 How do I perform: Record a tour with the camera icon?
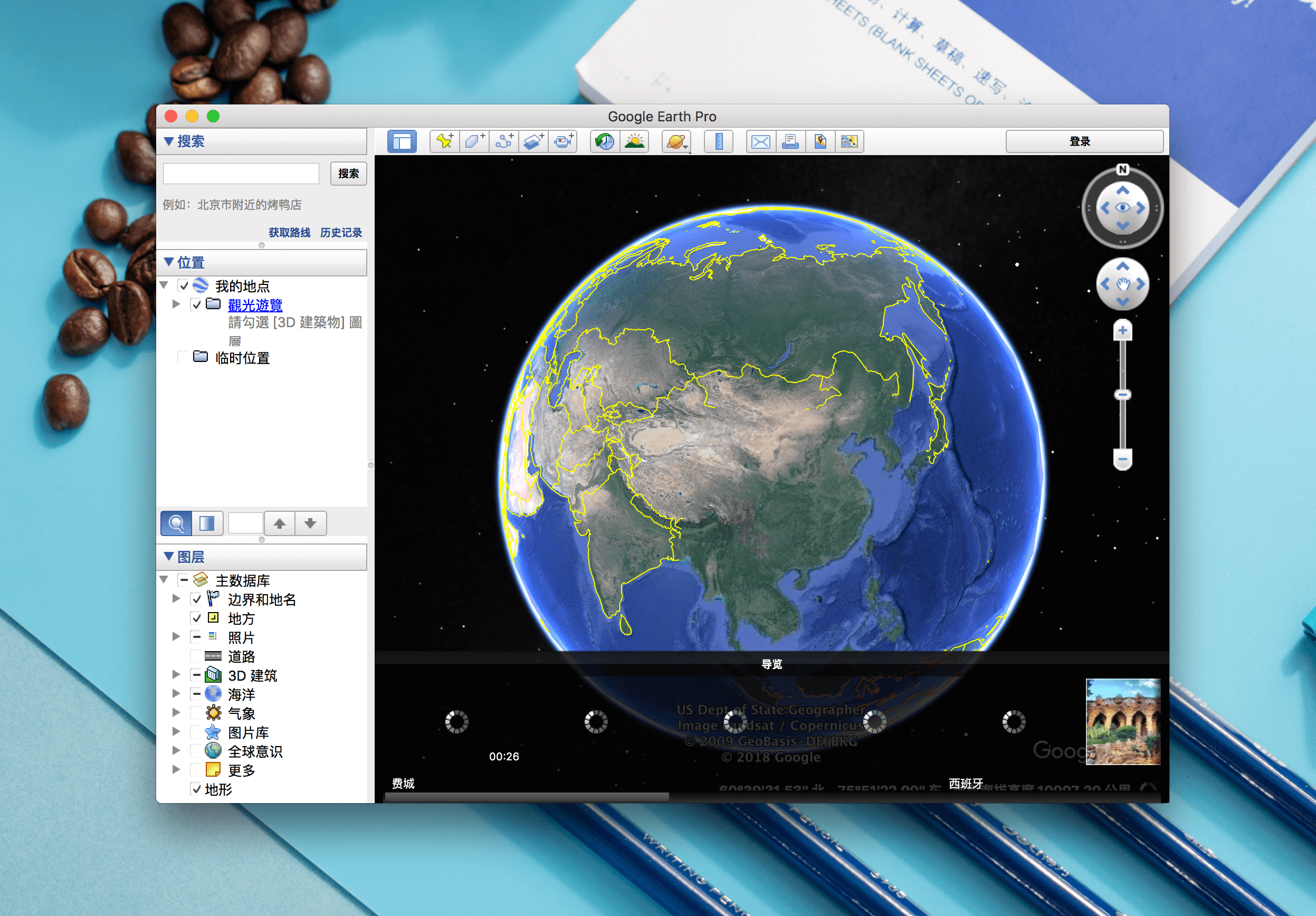[x=564, y=141]
